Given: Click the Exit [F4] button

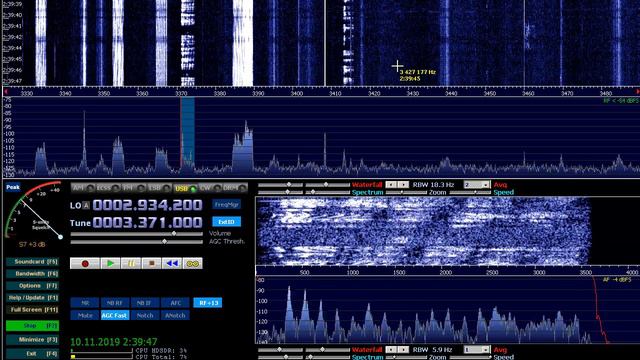Looking at the screenshot, I should coord(32,353).
